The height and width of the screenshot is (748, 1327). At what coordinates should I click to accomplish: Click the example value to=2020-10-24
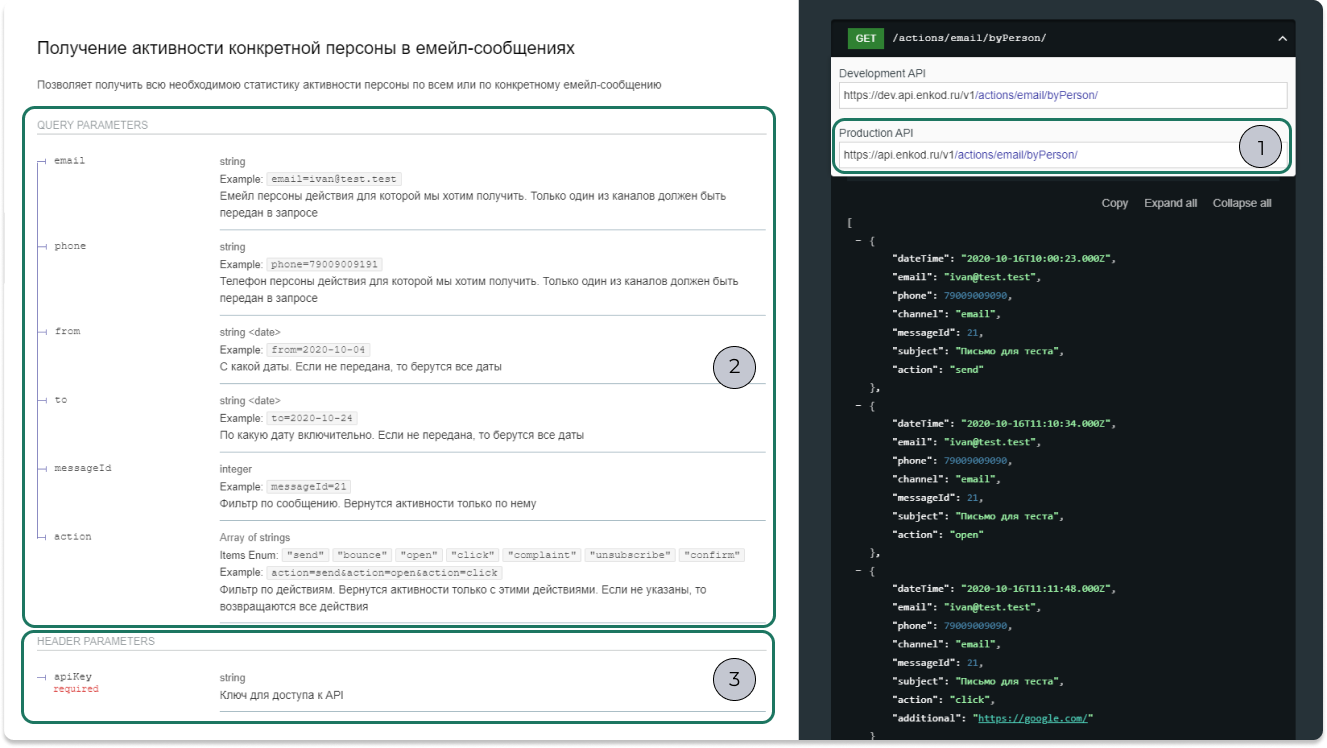[x=313, y=418]
